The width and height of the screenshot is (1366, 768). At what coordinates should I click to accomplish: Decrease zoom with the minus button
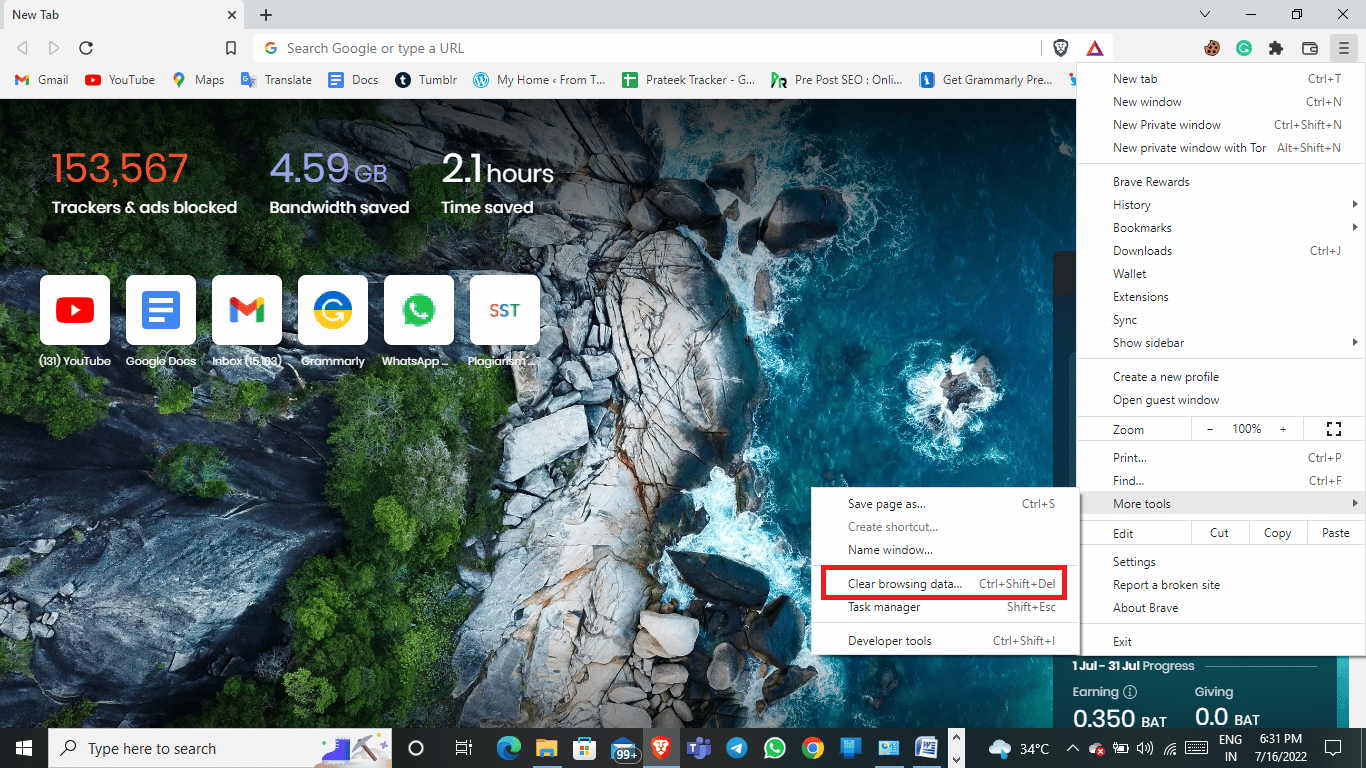[x=1210, y=429]
